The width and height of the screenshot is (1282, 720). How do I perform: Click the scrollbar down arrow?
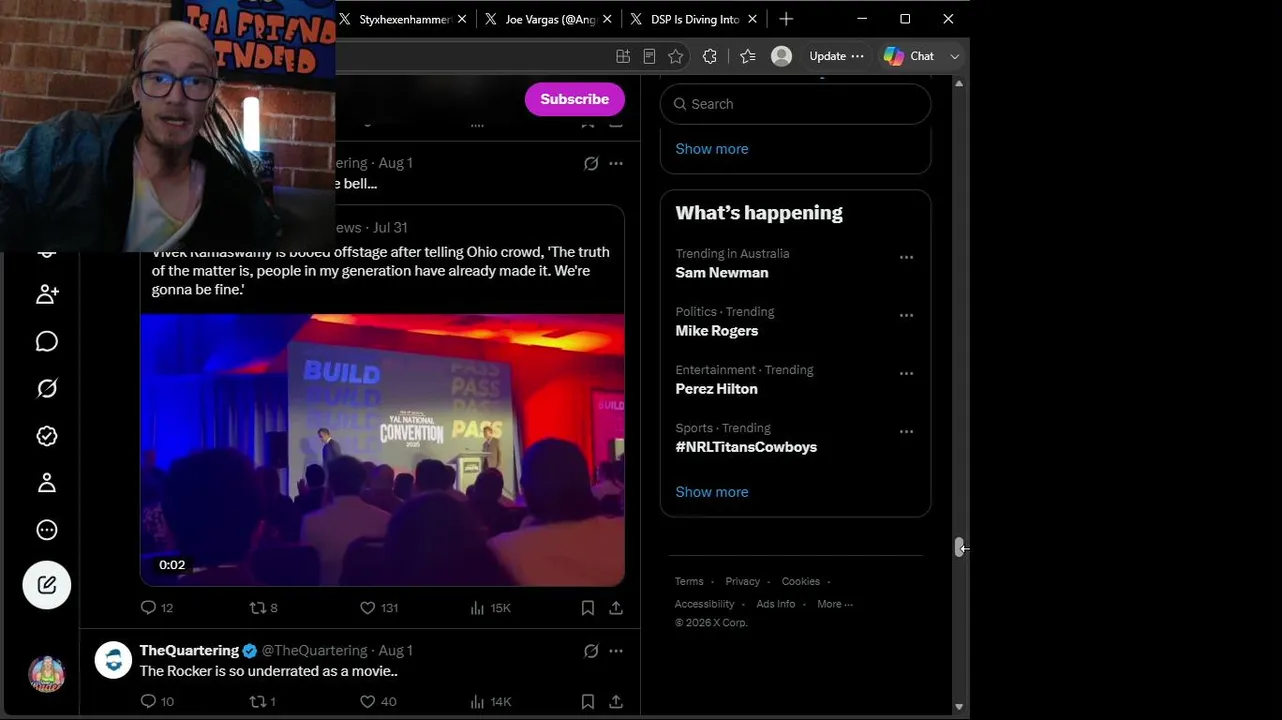click(959, 707)
